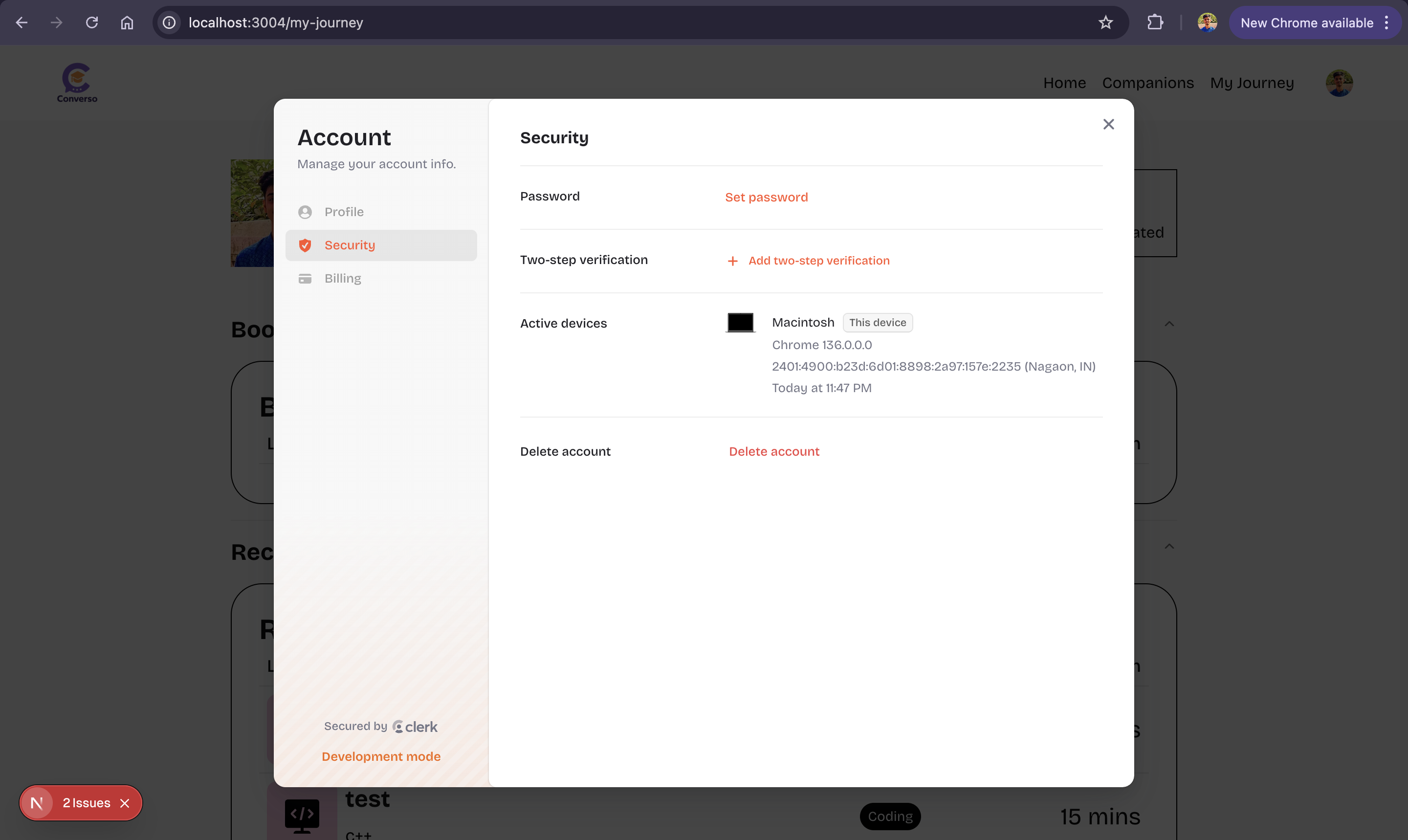Image resolution: width=1408 pixels, height=840 pixels.
Task: Select the Security tab in sidebar
Action: (349, 245)
